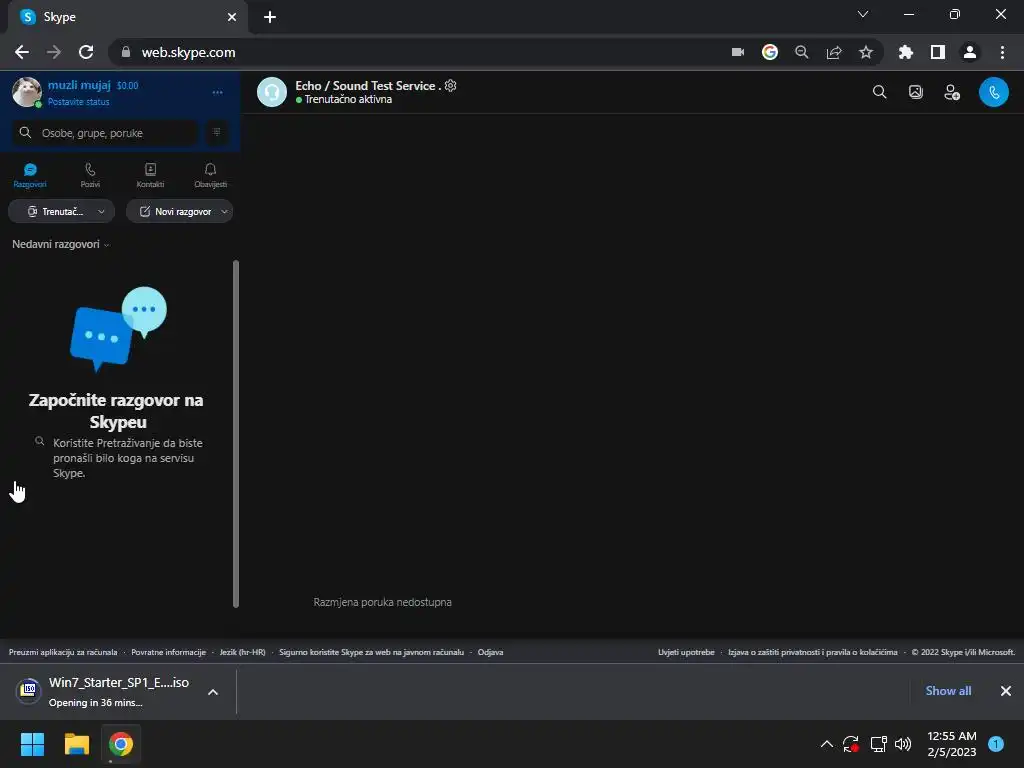
Task: Expand the Trenutač... dropdown arrow
Action: click(x=101, y=212)
